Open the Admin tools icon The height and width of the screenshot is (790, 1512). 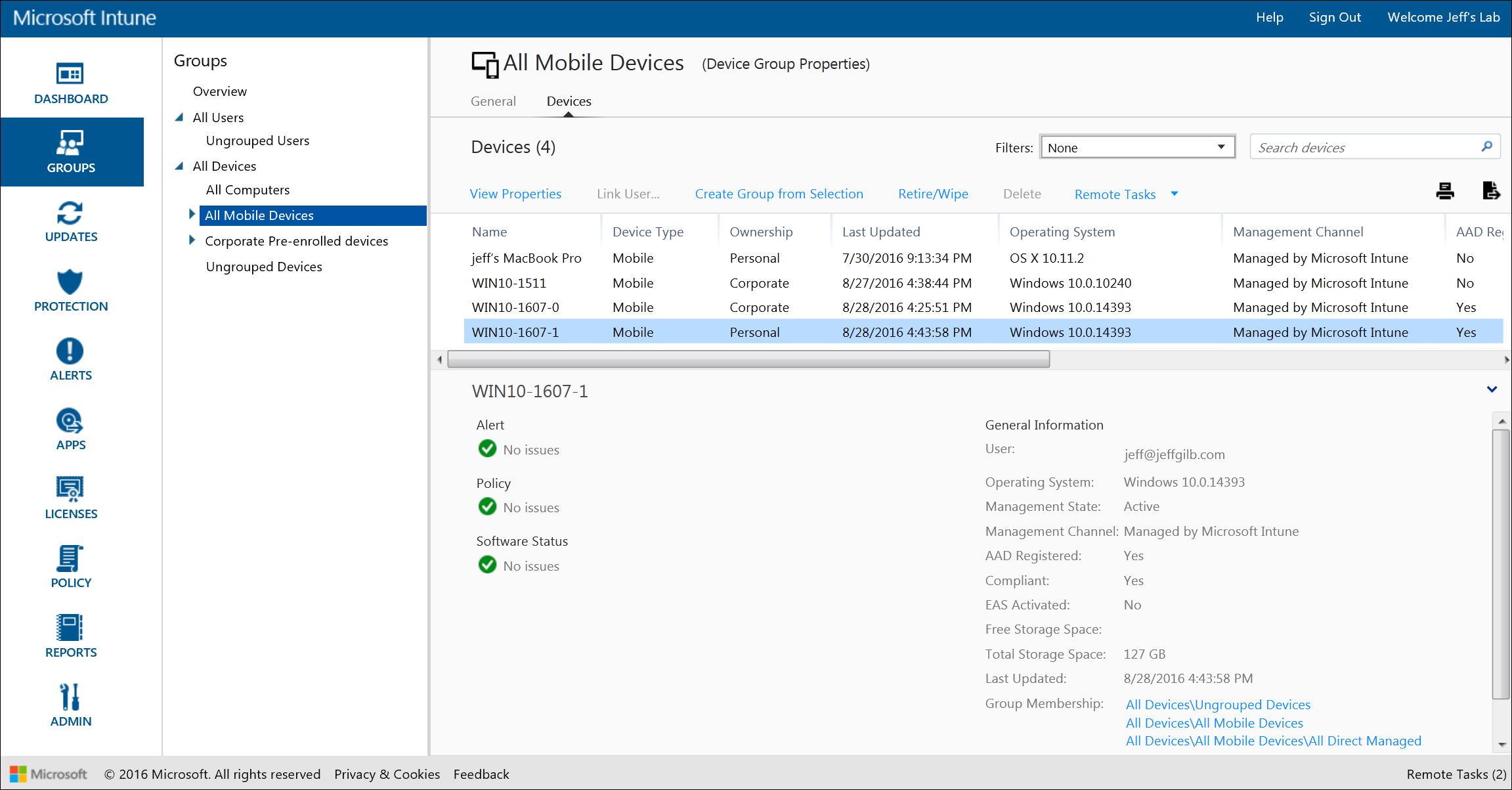(x=70, y=697)
